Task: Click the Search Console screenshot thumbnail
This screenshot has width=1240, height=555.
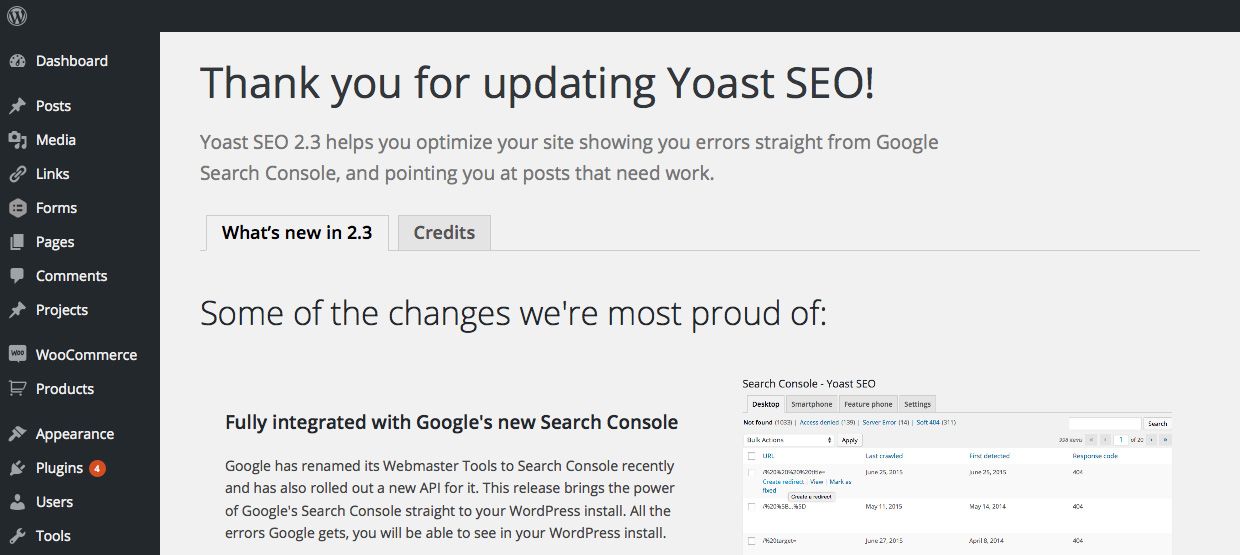Action: click(956, 465)
